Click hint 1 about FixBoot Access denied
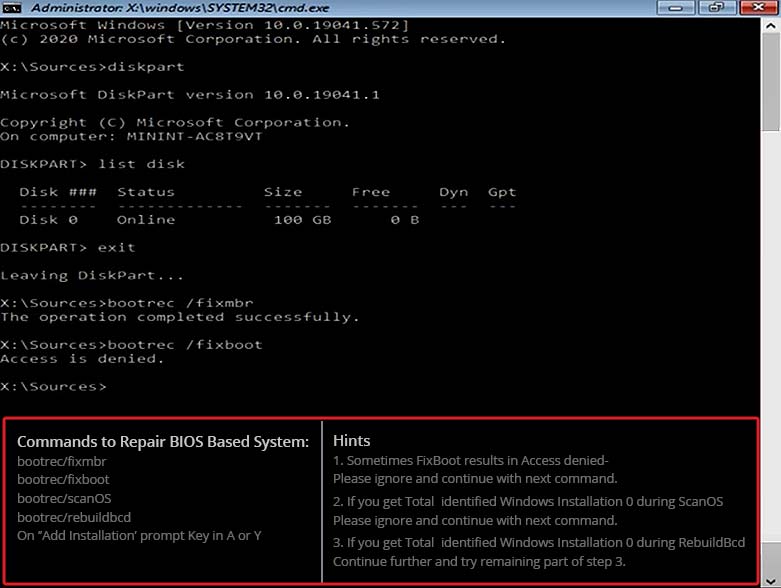Viewport: 781px width, 588px height. pyautogui.click(x=475, y=470)
